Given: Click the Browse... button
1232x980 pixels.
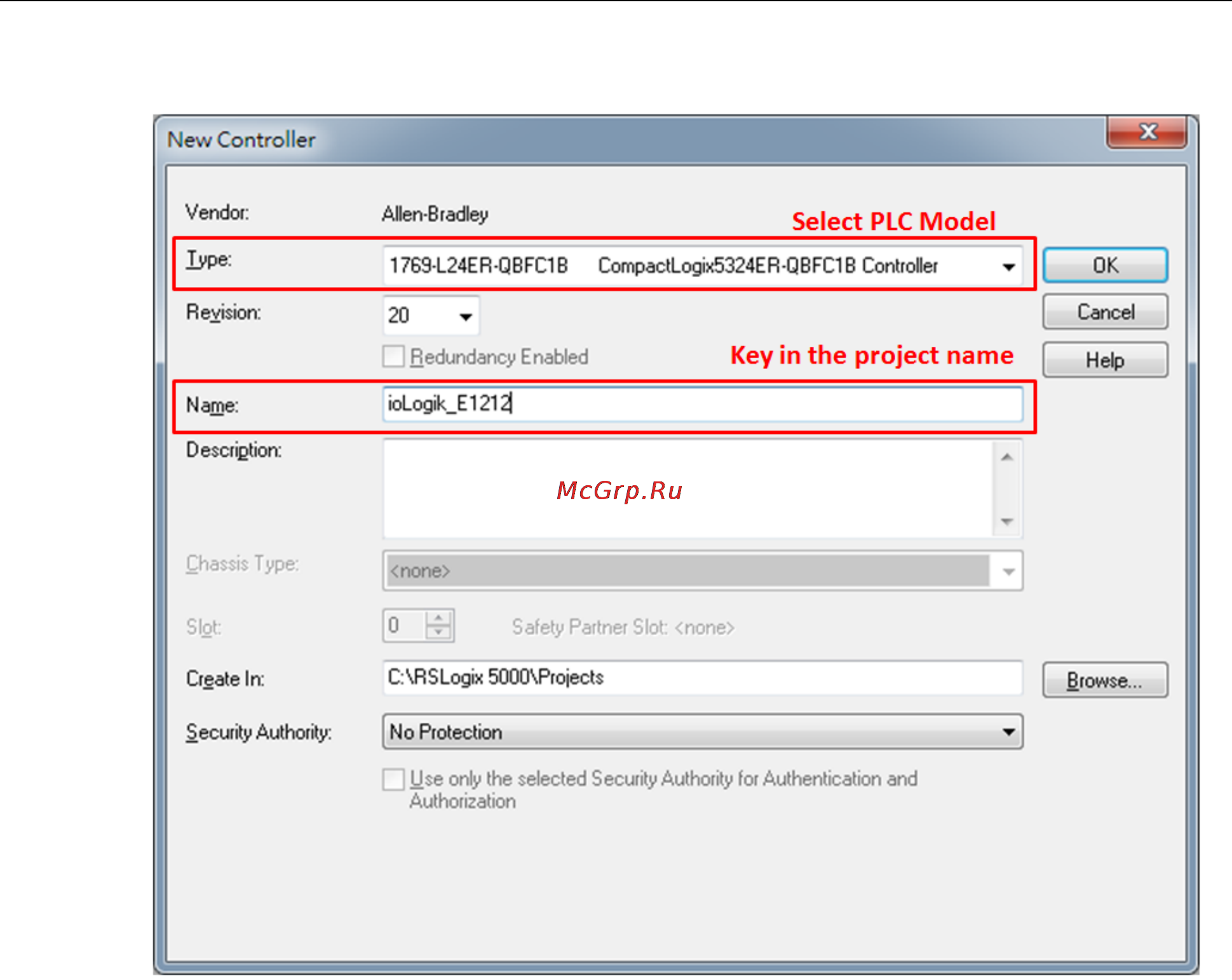Looking at the screenshot, I should click(x=1105, y=680).
